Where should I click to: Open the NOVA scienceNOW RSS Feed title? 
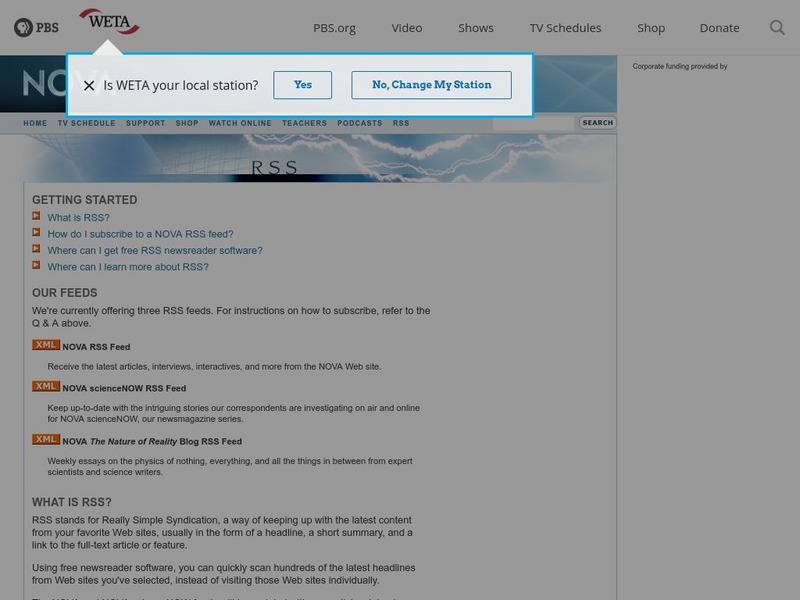(x=124, y=388)
